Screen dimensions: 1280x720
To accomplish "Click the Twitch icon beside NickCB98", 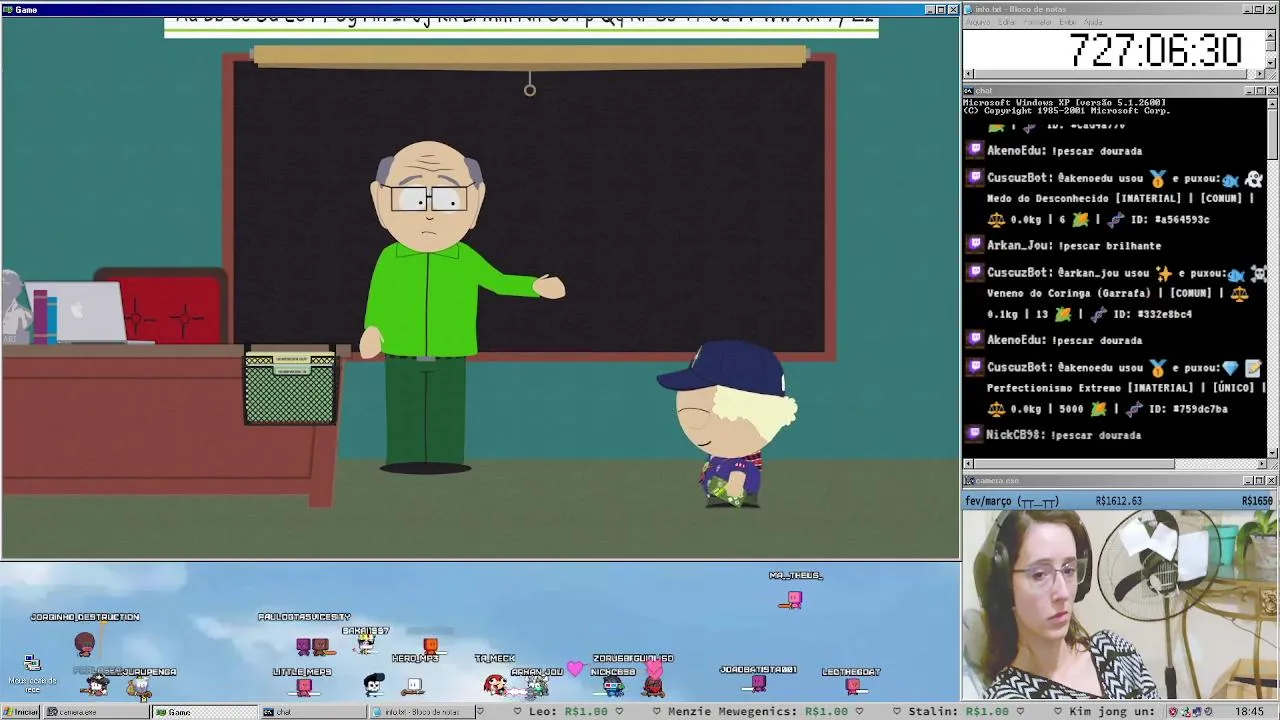I will [x=974, y=434].
